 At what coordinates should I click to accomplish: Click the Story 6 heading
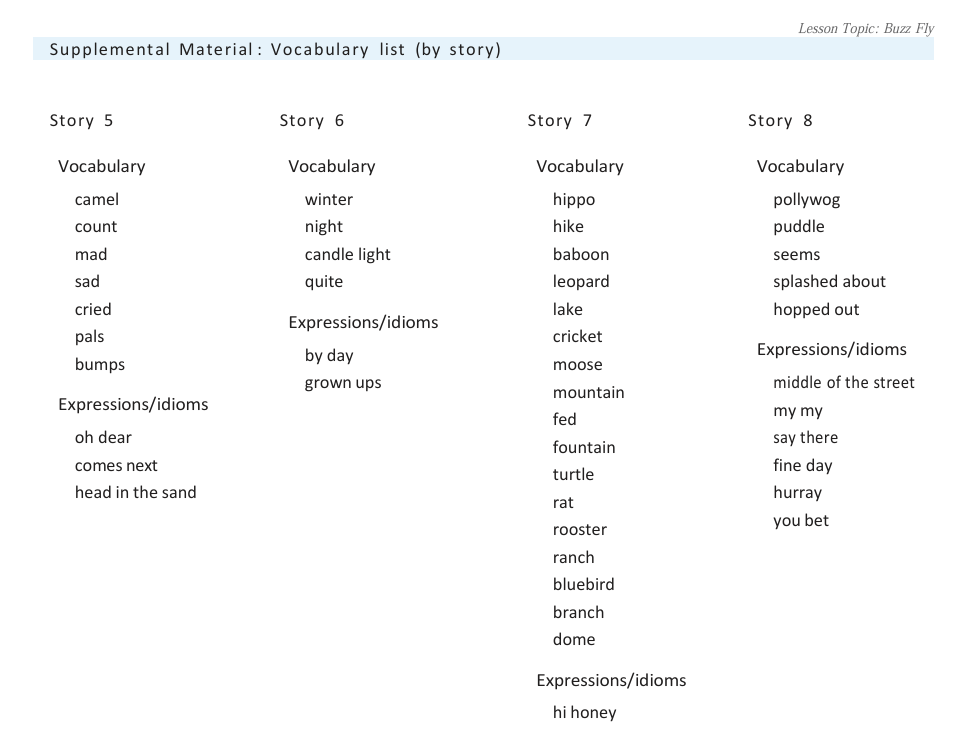311,121
